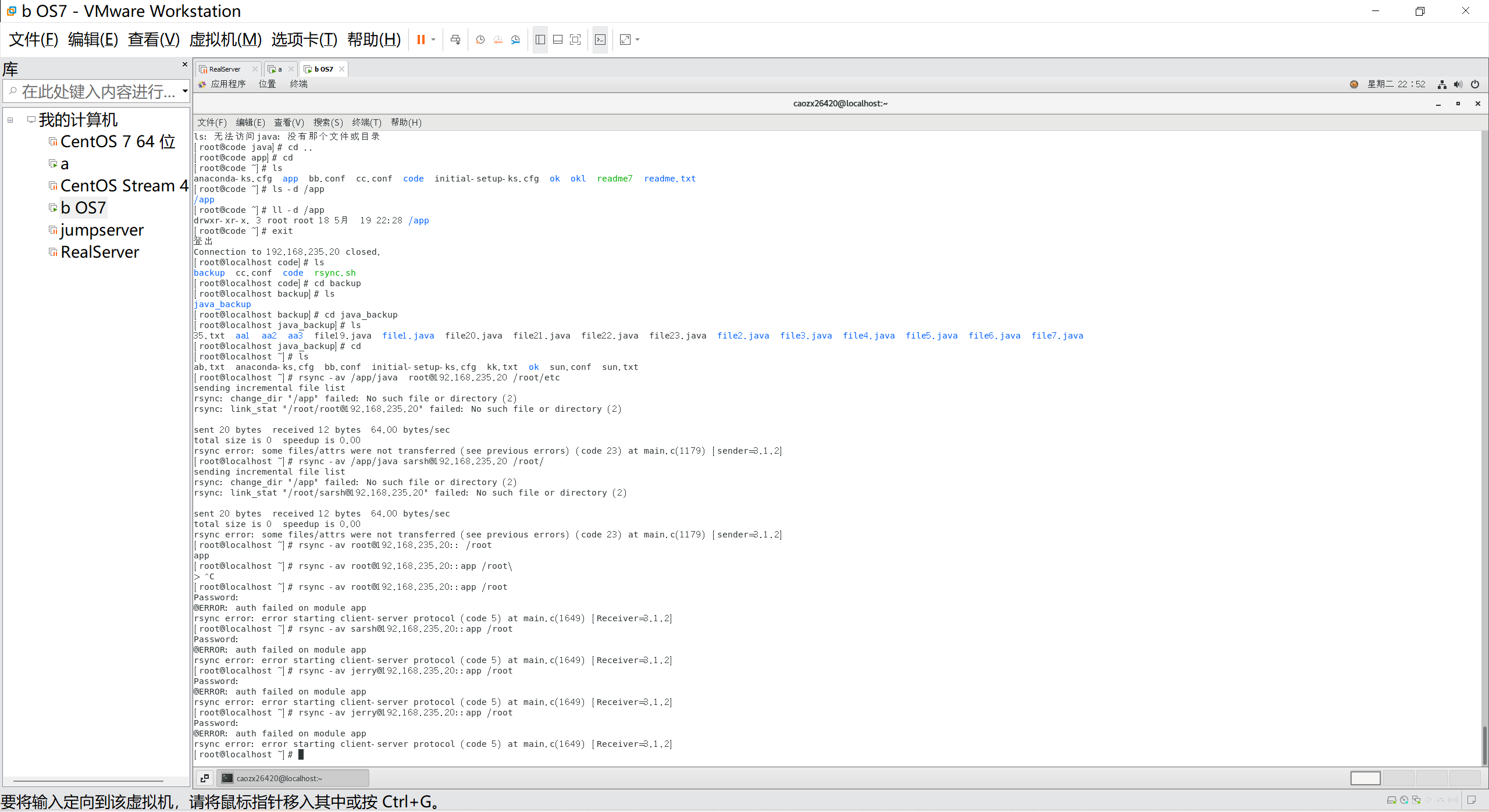The width and height of the screenshot is (1489, 812).
Task: Toggle the console view button
Action: pyautogui.click(x=600, y=40)
